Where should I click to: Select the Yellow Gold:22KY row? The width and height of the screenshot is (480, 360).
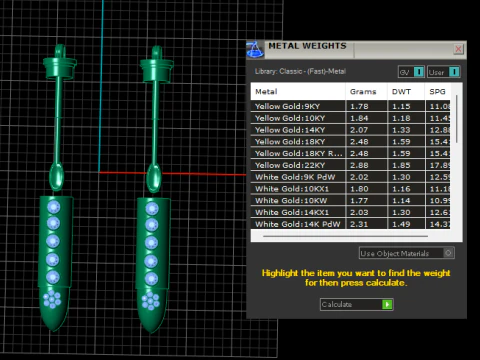pyautogui.click(x=350, y=165)
